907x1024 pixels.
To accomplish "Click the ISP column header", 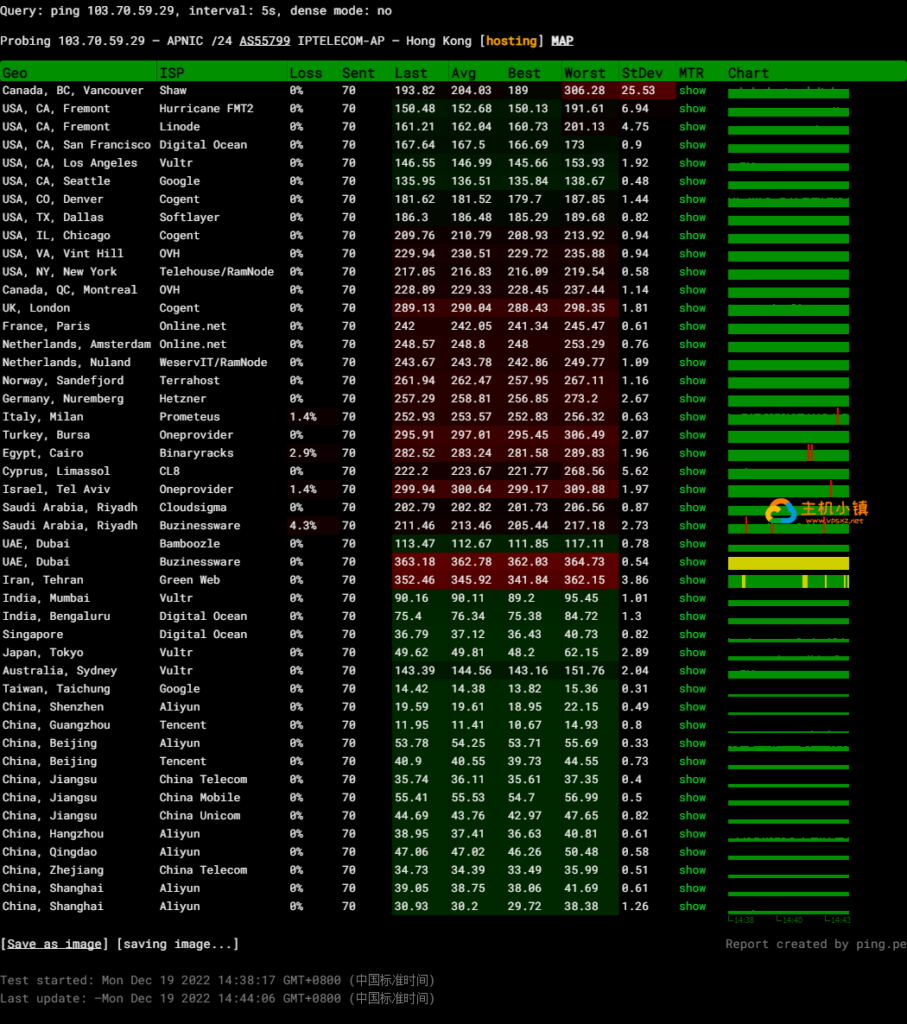I will (x=171, y=73).
